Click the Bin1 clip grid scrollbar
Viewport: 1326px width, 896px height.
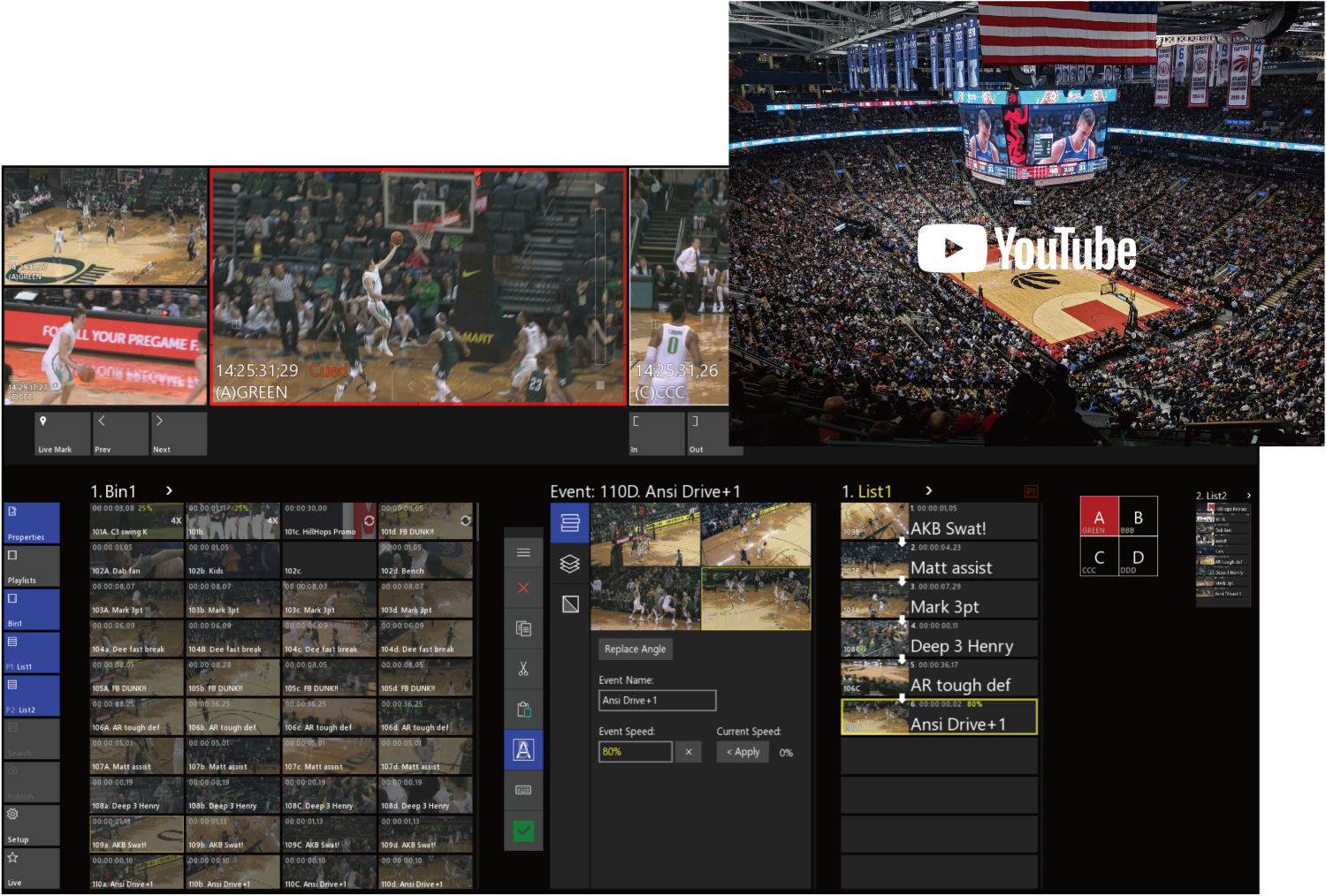[x=478, y=522]
